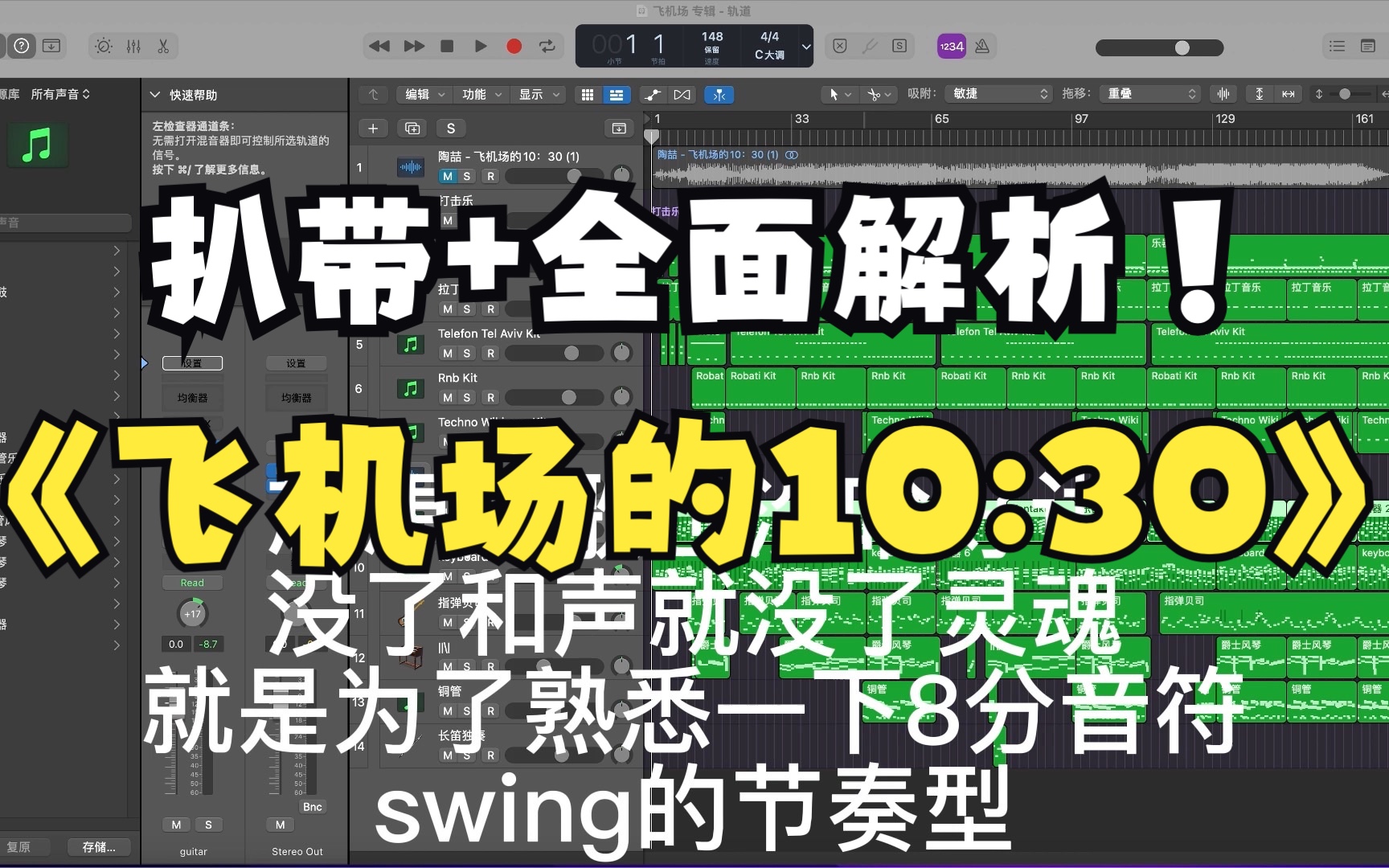Open the 功能 menu in the tracks area
The height and width of the screenshot is (868, 1389).
click(481, 94)
